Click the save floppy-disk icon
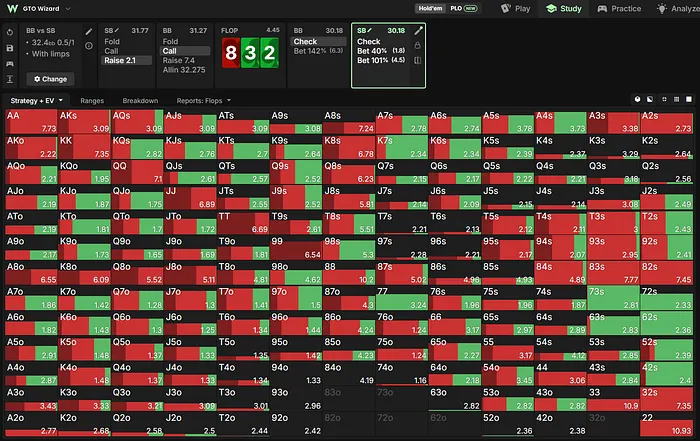 tap(10, 48)
